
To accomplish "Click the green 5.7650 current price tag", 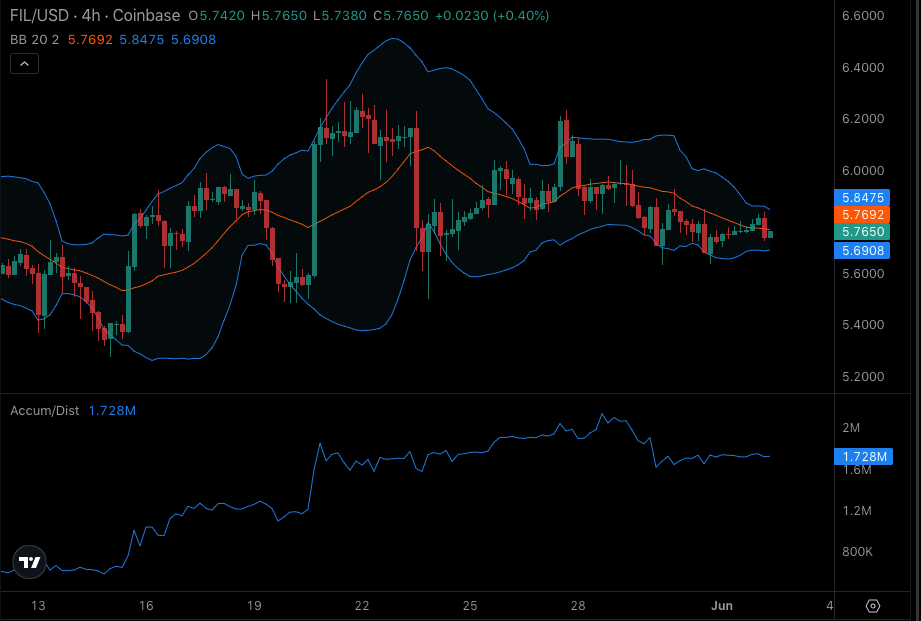I will pyautogui.click(x=861, y=231).
